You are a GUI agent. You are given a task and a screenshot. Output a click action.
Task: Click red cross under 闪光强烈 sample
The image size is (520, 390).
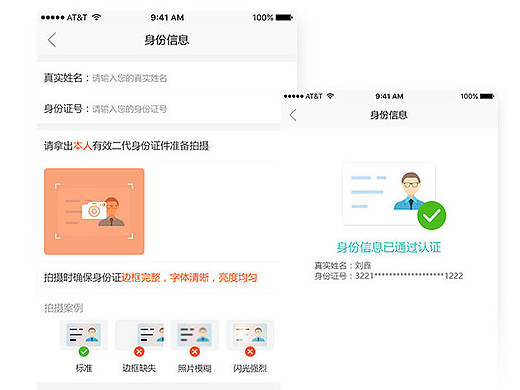pos(250,351)
